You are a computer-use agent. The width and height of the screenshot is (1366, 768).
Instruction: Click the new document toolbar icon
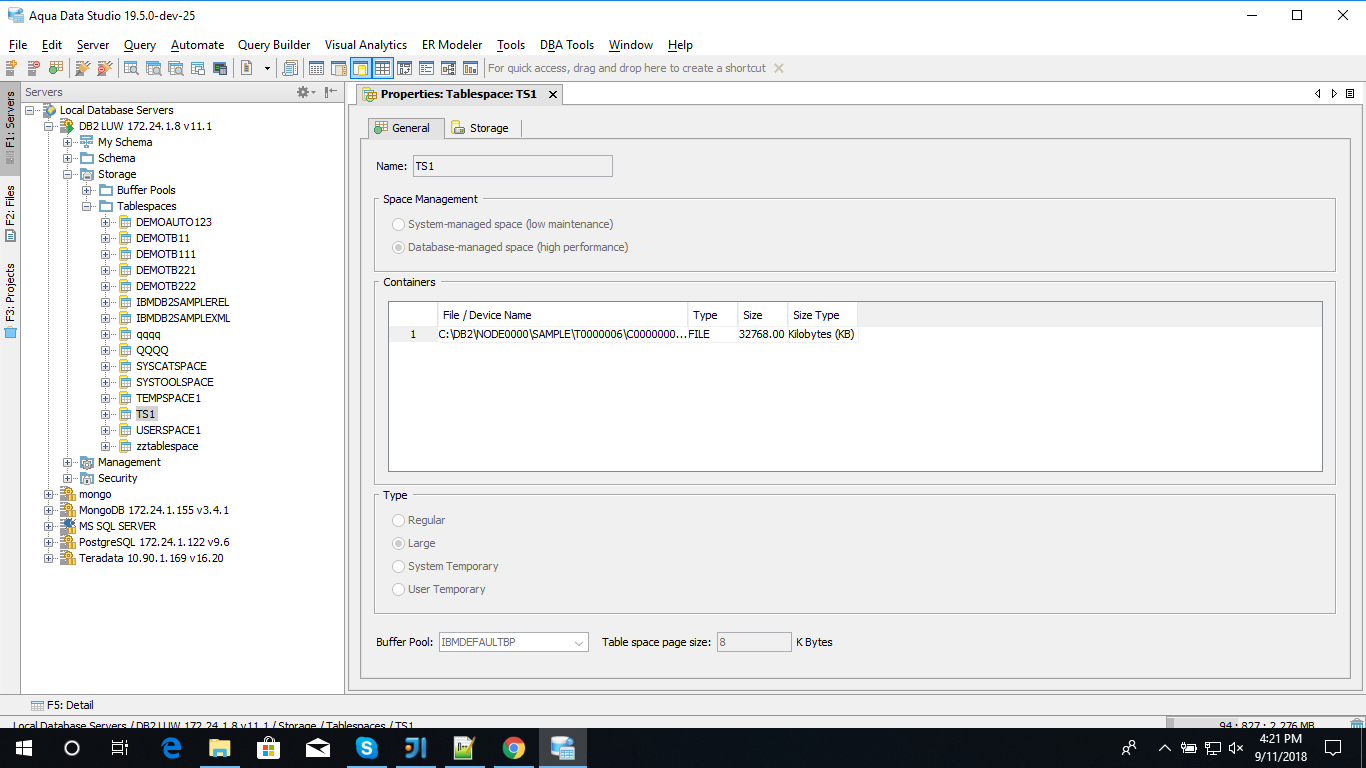247,68
